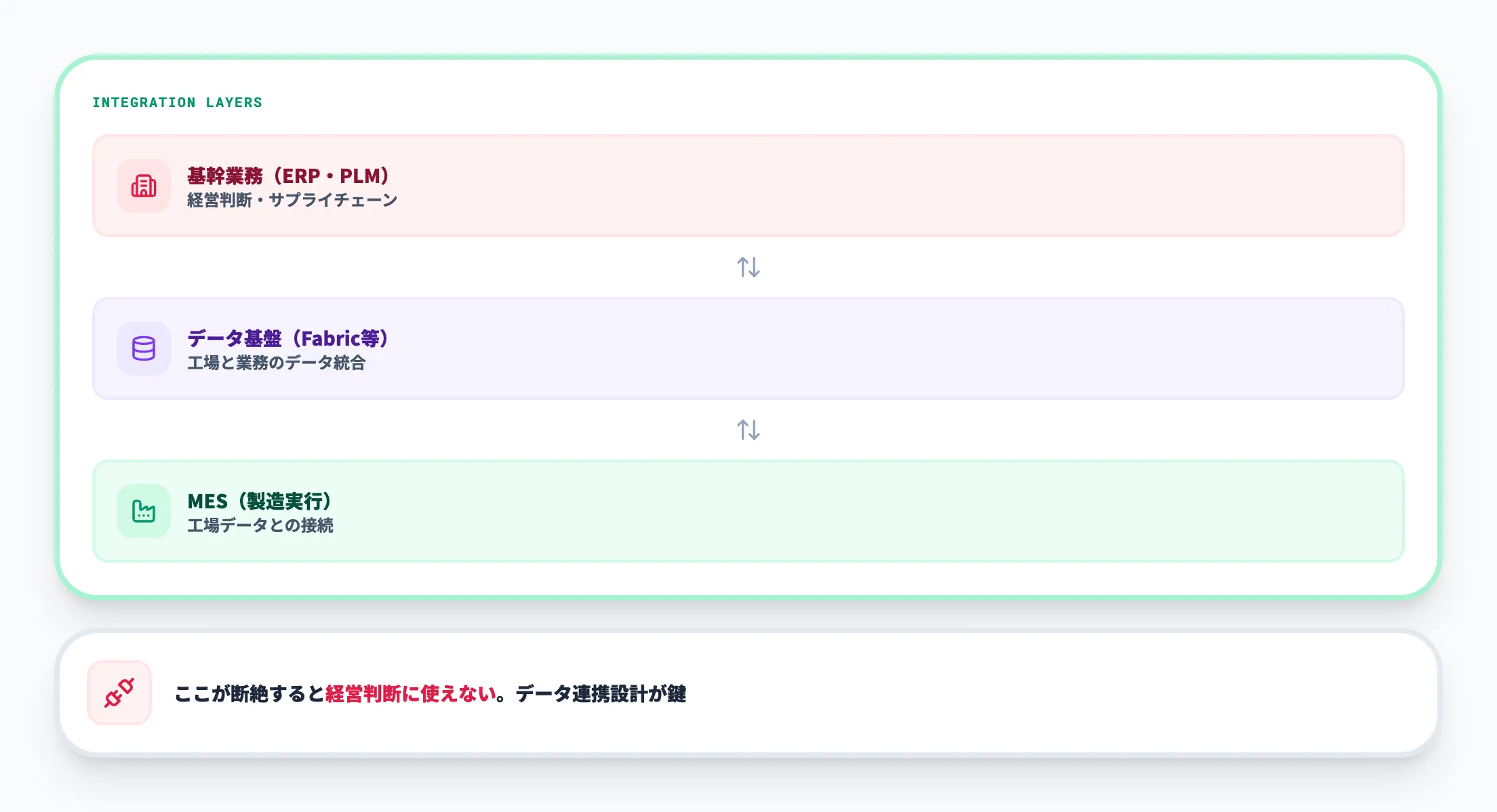The image size is (1497, 812).
Task: Click the データ連携設計が鍵 phrase
Action: (601, 694)
